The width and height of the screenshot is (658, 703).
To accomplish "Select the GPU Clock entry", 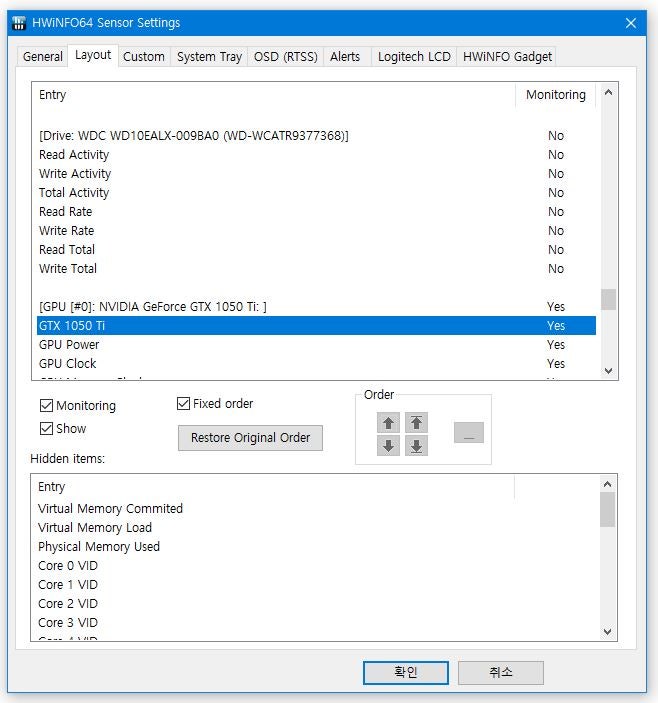I will tap(316, 364).
